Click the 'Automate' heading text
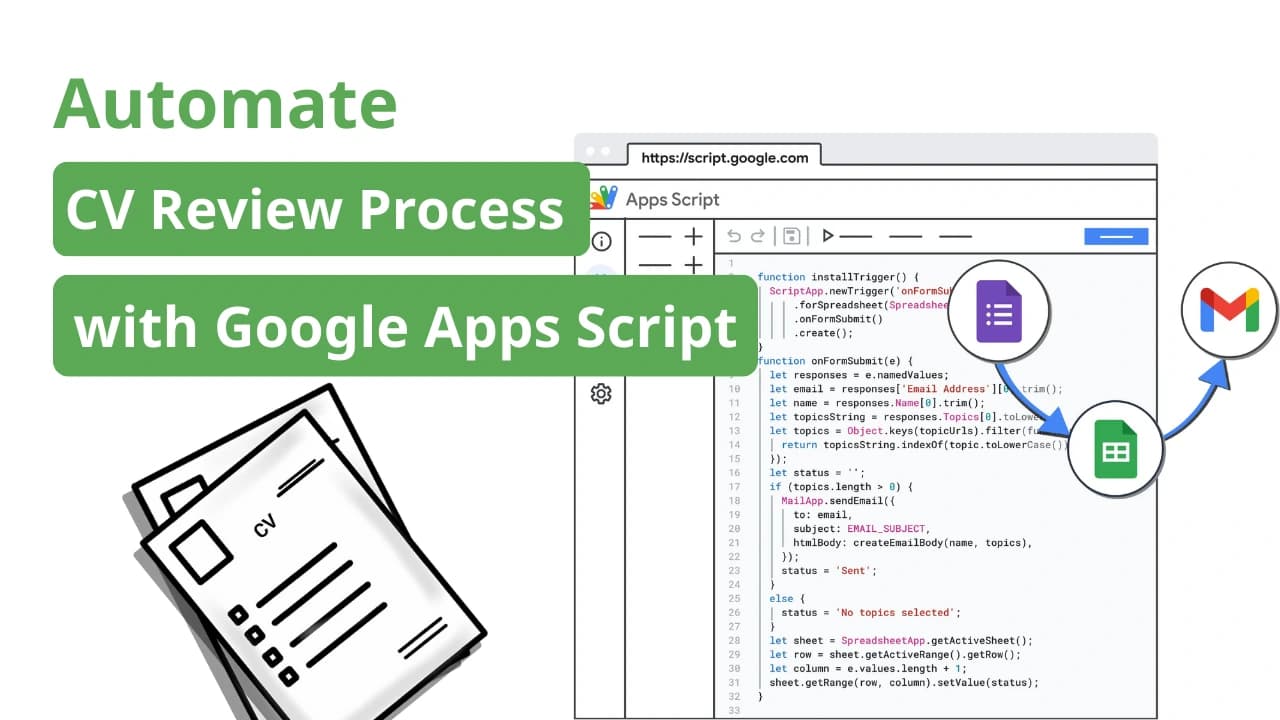 tap(225, 104)
